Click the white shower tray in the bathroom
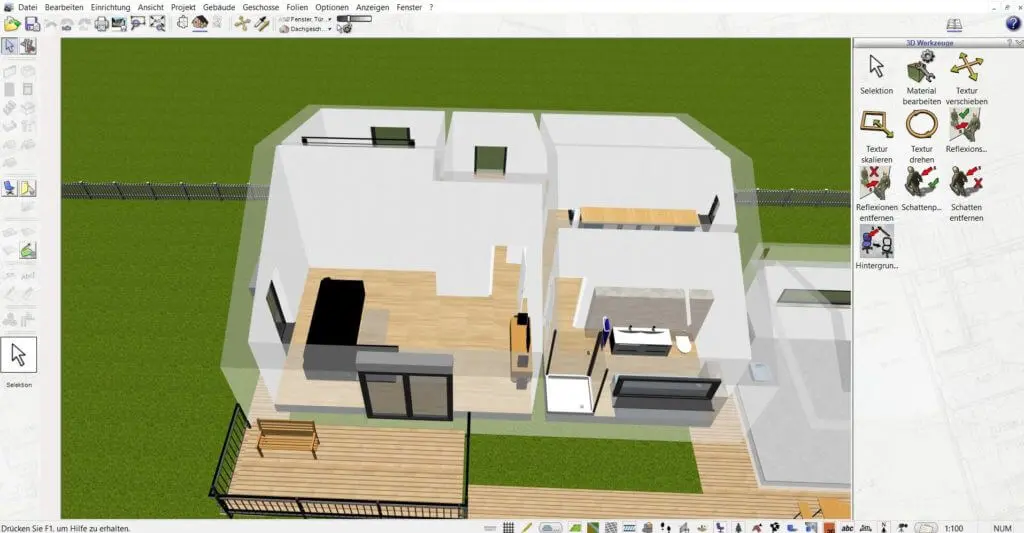Screen dimensions: 1024x533 [570, 394]
